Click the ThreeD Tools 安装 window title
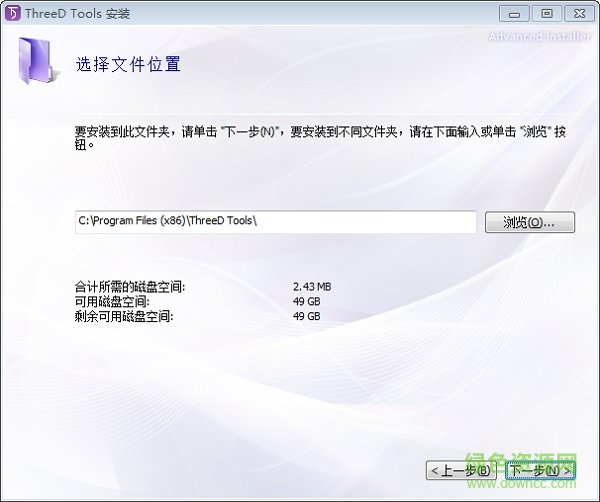 (78, 14)
